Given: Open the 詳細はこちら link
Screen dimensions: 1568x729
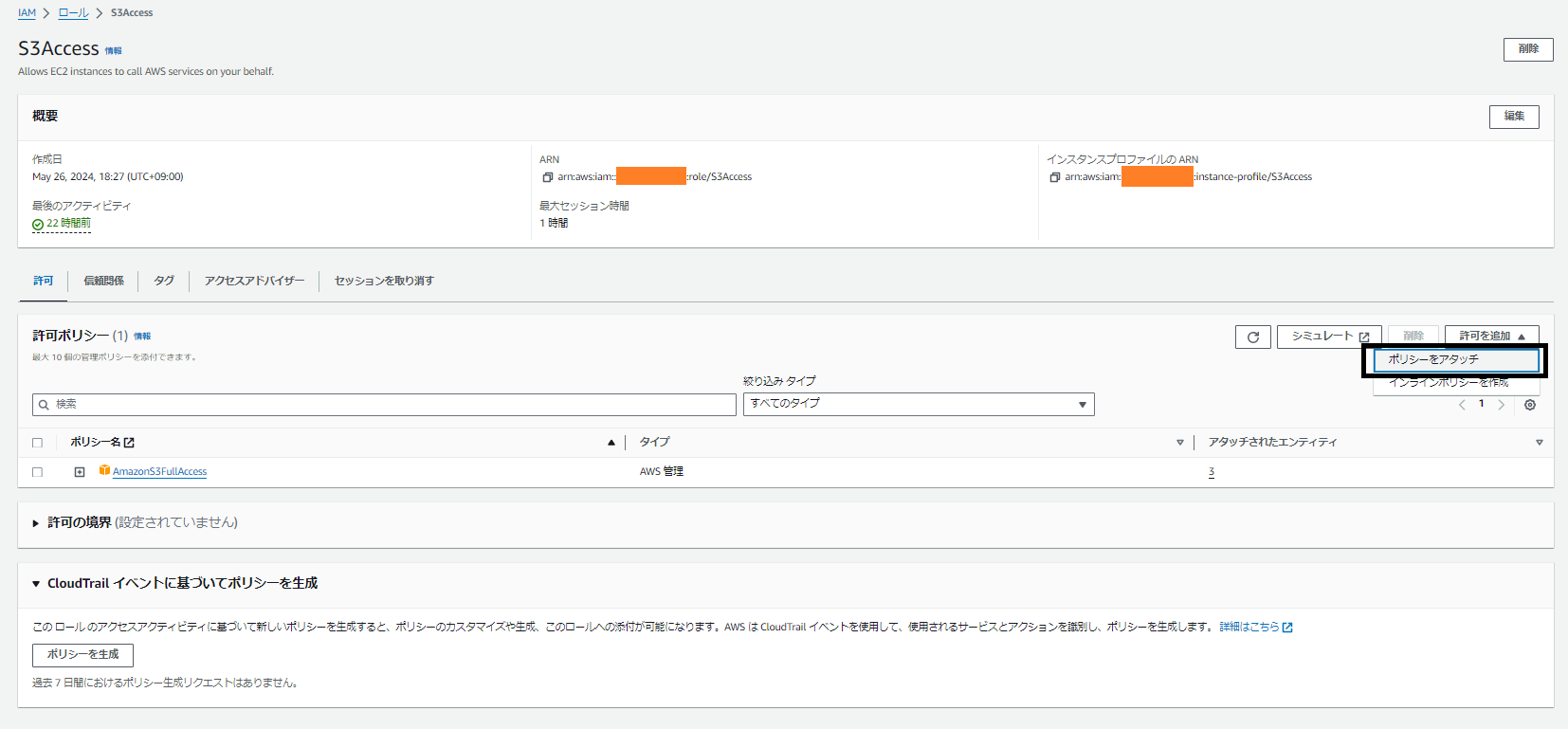Looking at the screenshot, I should point(1249,628).
